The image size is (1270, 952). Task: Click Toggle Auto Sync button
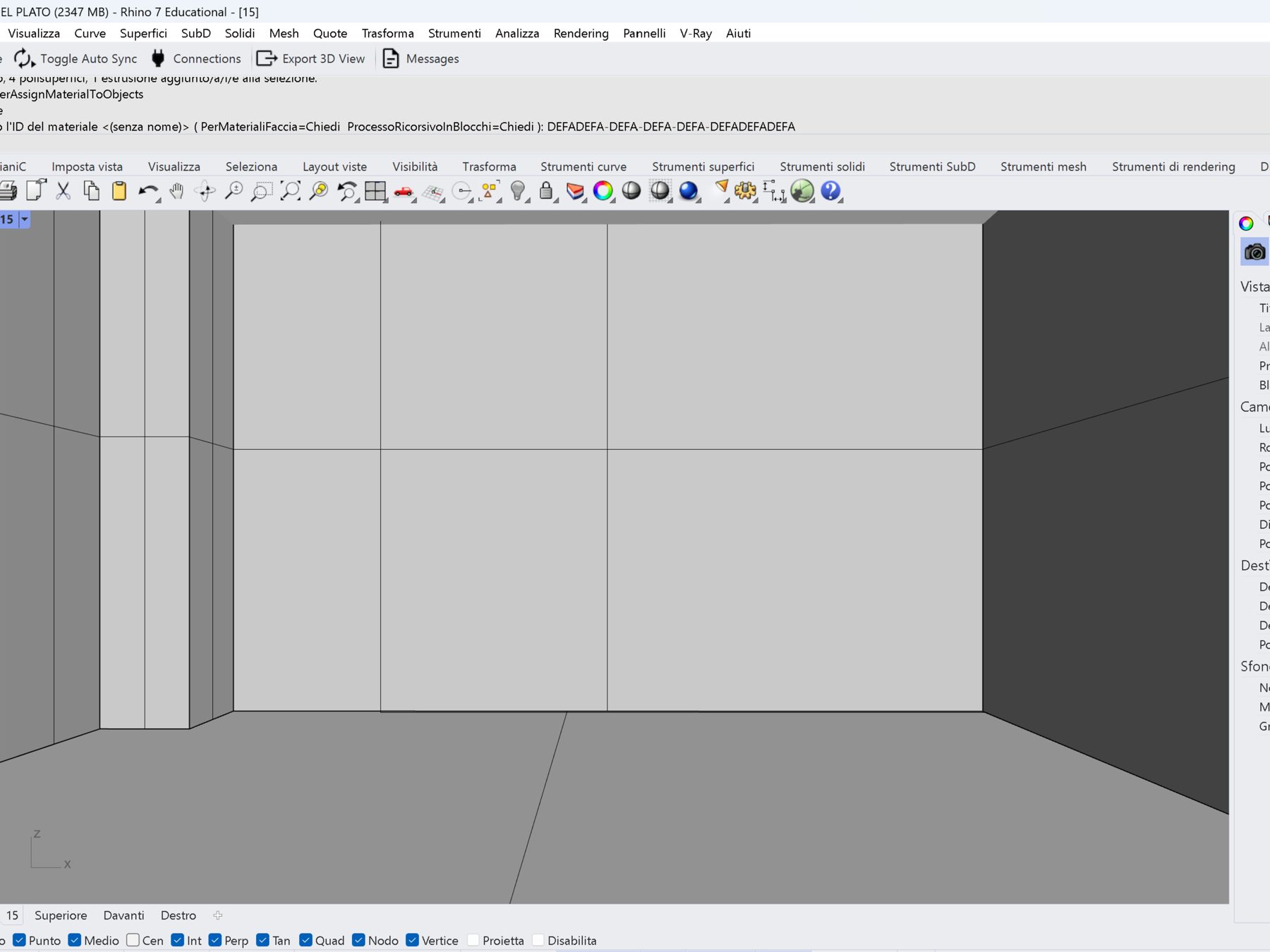pos(75,59)
